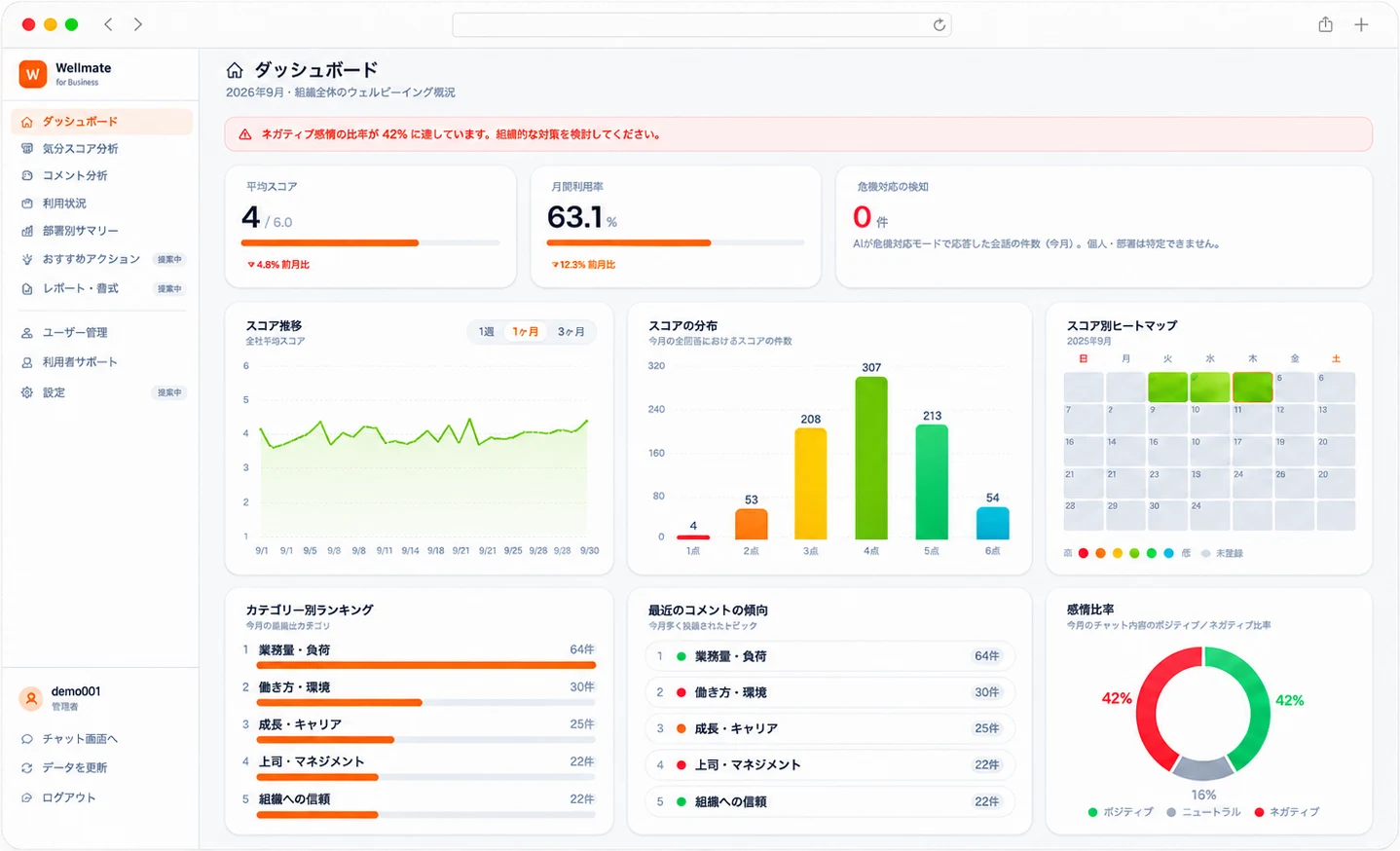This screenshot has height=851, width=1400.
Task: Click the 3点 yellow bar labeled 208
Action: click(811, 484)
